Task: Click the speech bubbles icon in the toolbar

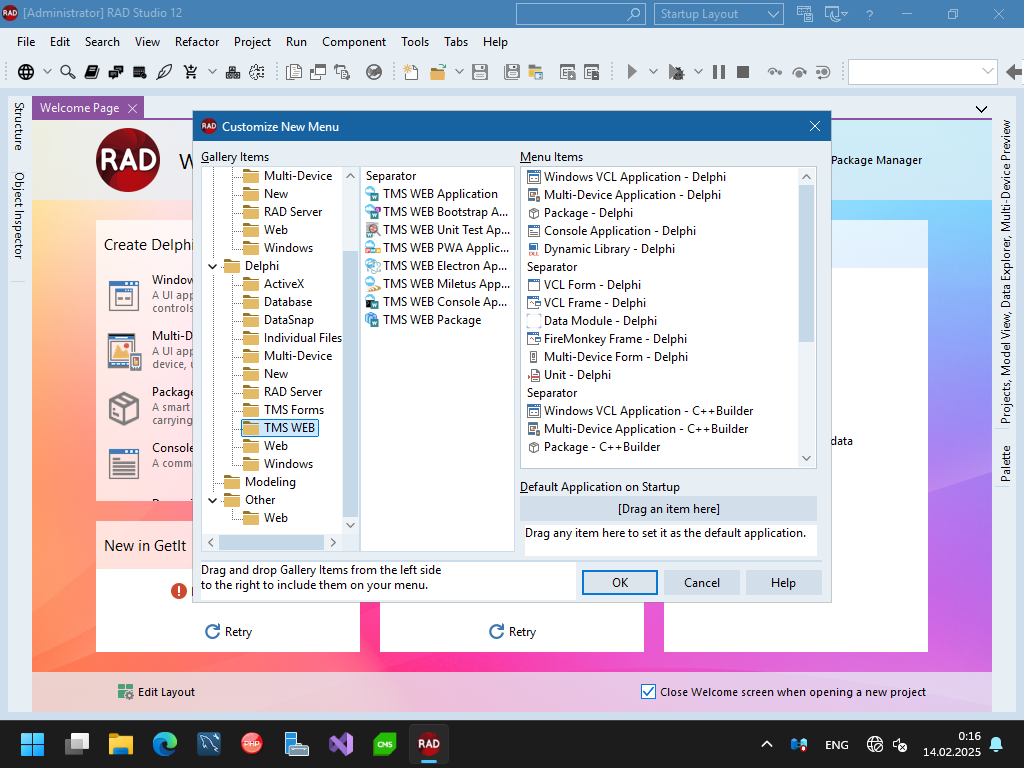Action: tap(116, 72)
